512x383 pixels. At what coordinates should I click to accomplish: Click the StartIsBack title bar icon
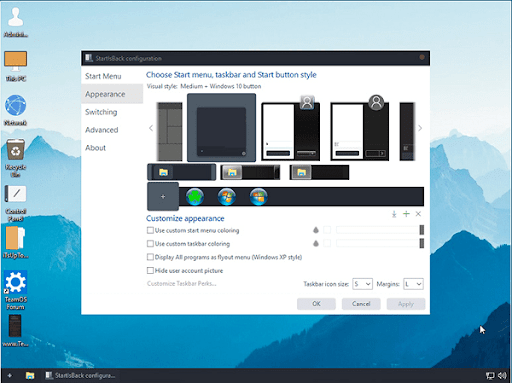click(x=89, y=58)
